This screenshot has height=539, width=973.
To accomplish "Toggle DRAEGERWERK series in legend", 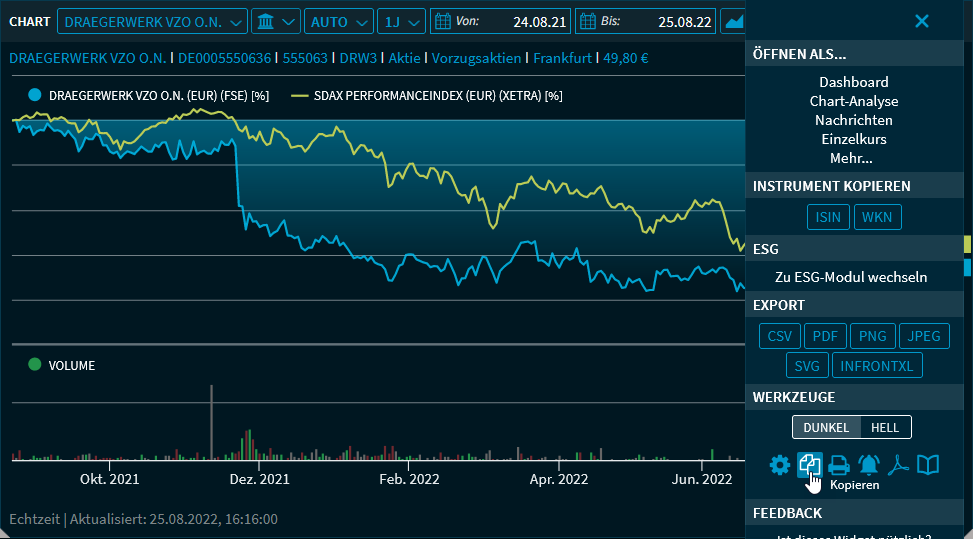I will 35,96.
